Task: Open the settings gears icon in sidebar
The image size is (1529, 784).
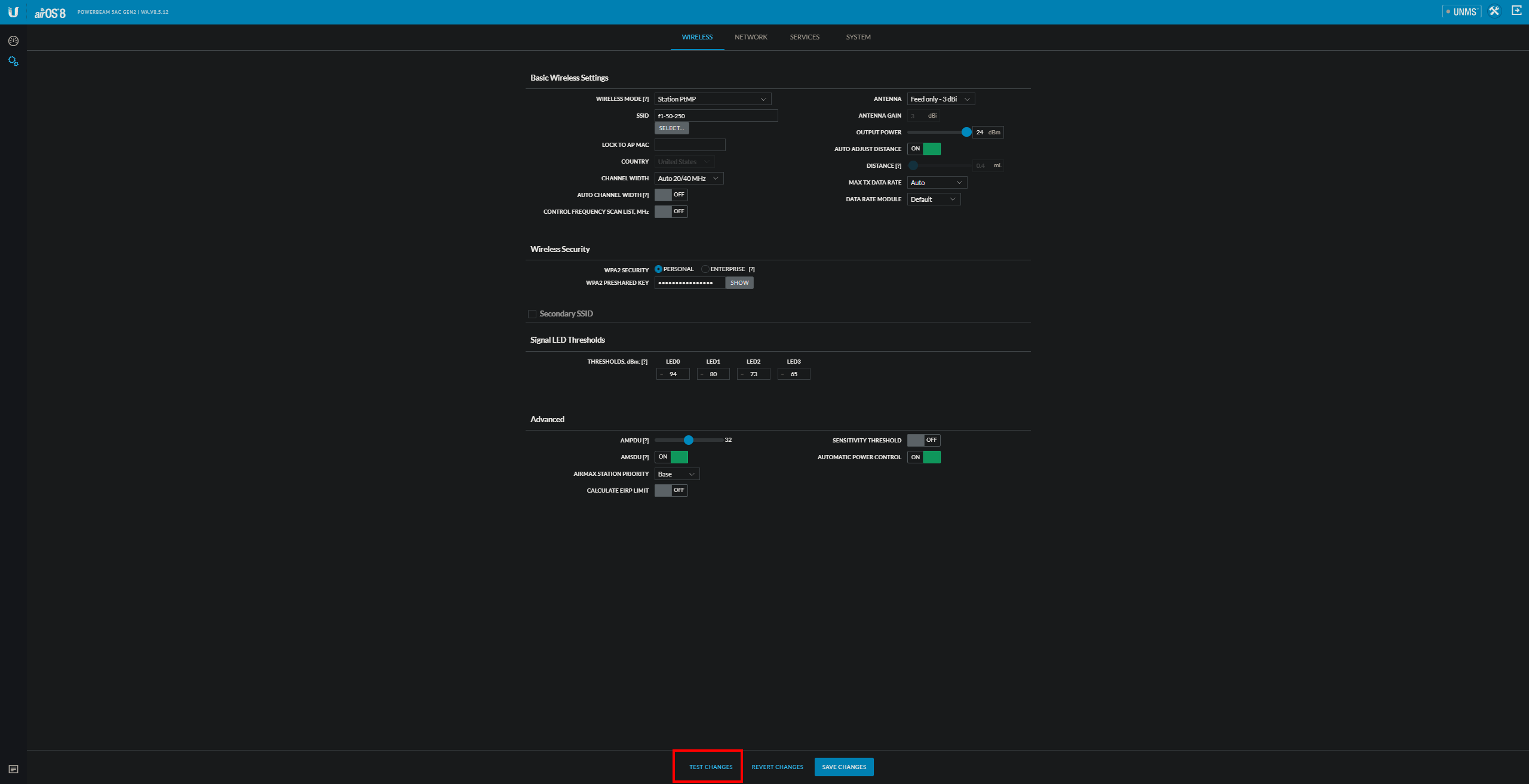Action: tap(13, 62)
